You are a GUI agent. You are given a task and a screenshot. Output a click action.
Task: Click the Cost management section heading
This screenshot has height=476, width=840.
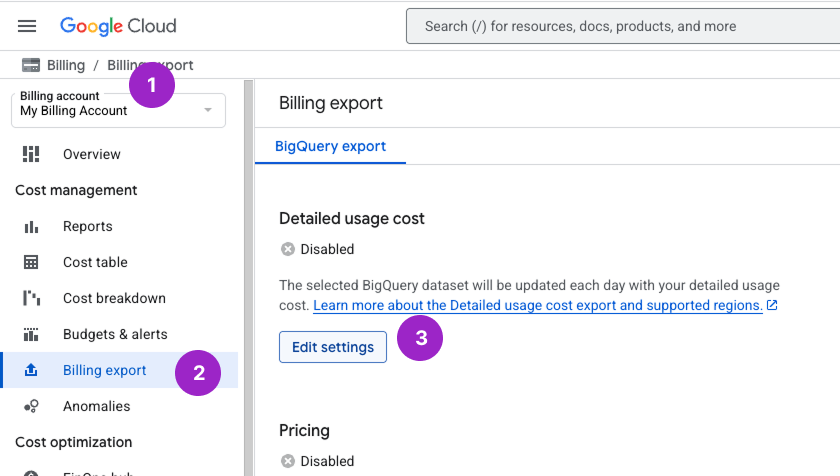[x=76, y=190]
